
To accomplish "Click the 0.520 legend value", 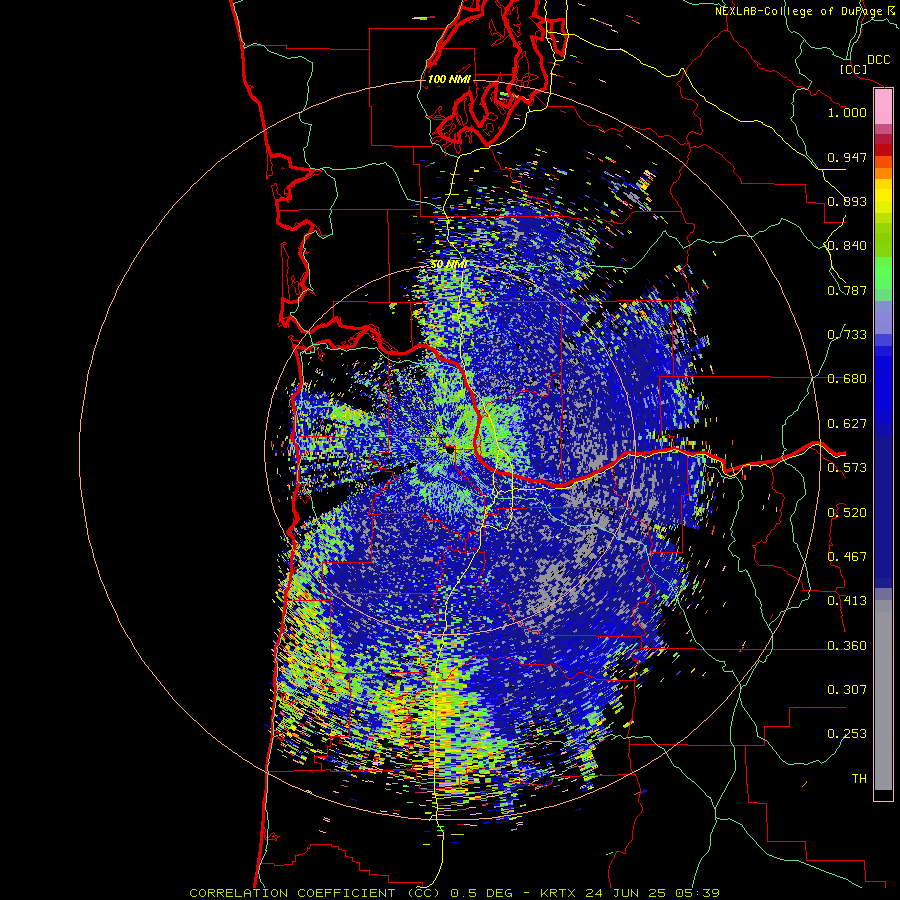I will tap(847, 513).
